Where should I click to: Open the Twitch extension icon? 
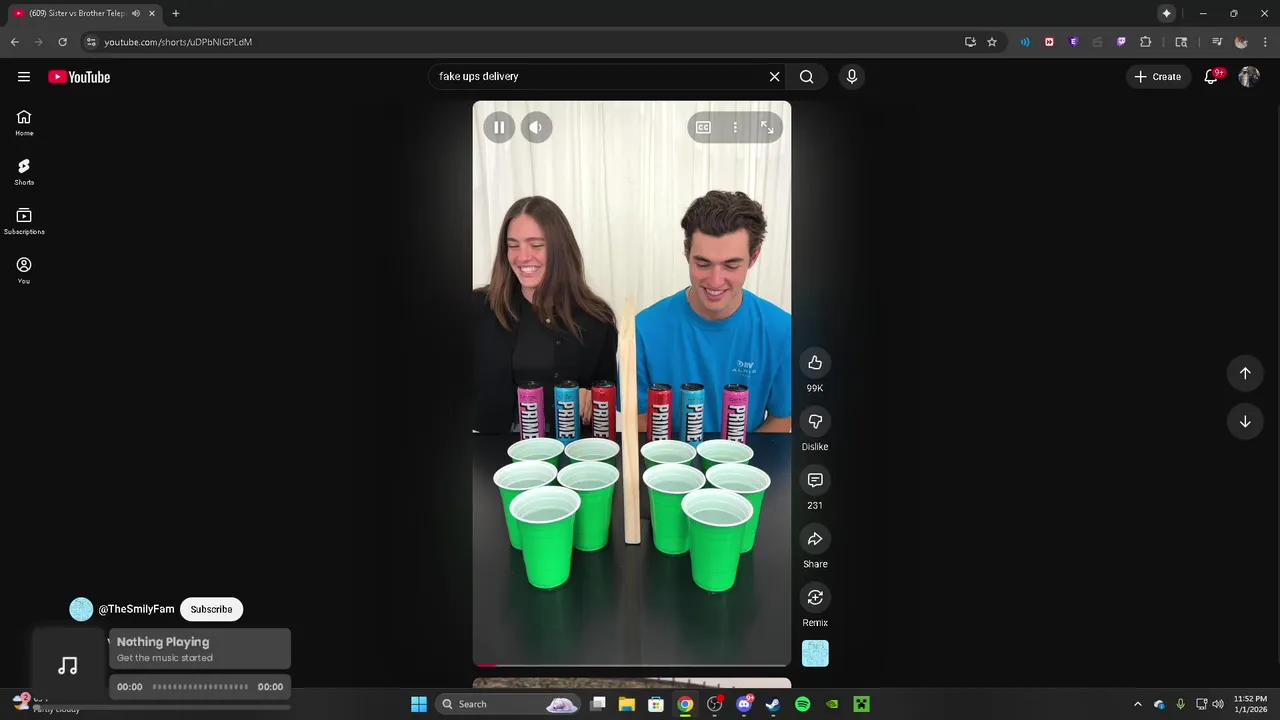1121,42
